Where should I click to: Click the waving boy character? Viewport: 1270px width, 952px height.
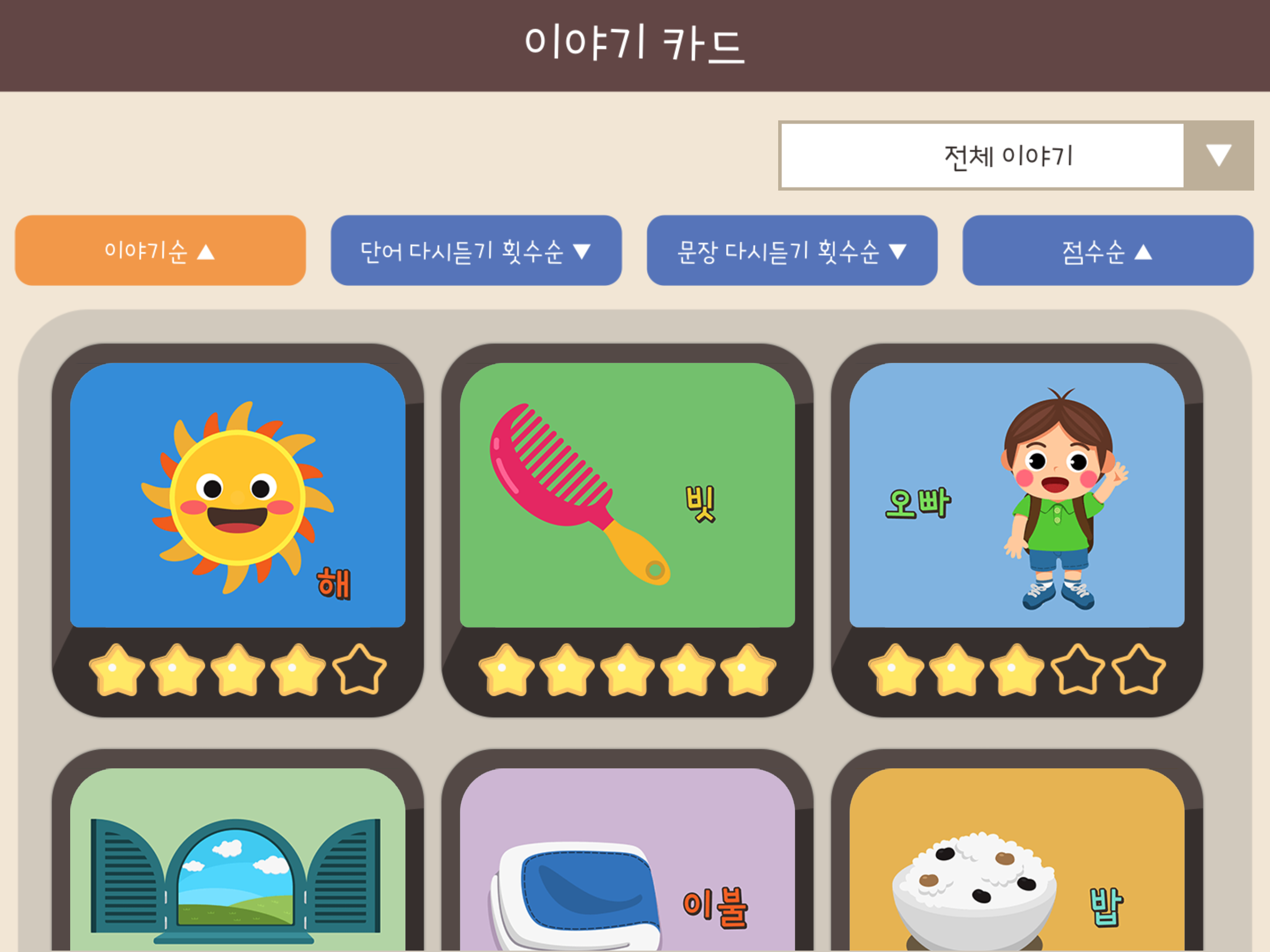(x=1064, y=498)
